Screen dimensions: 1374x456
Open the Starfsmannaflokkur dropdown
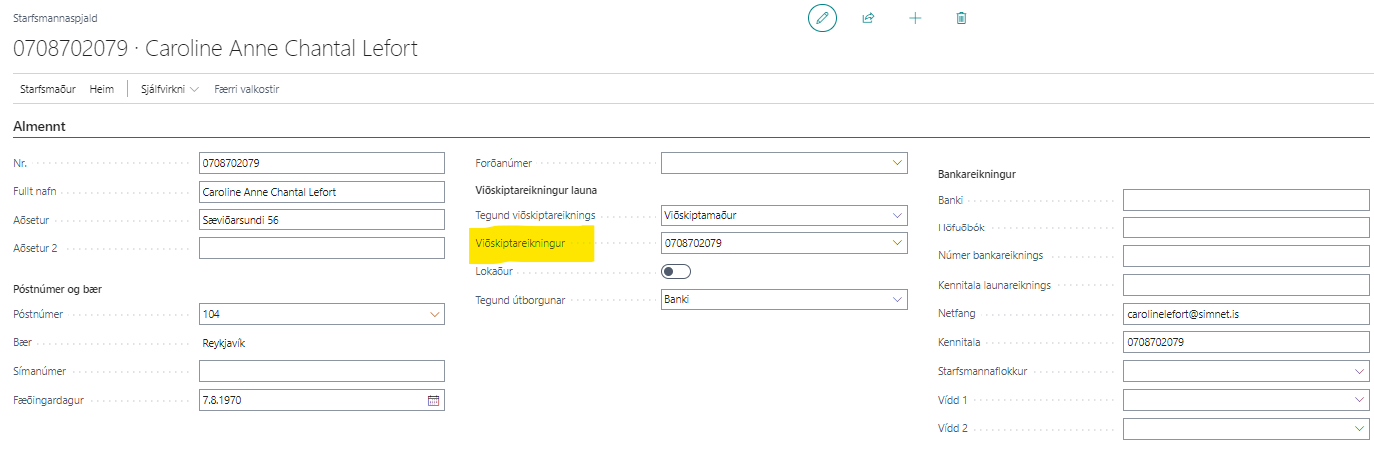1358,371
